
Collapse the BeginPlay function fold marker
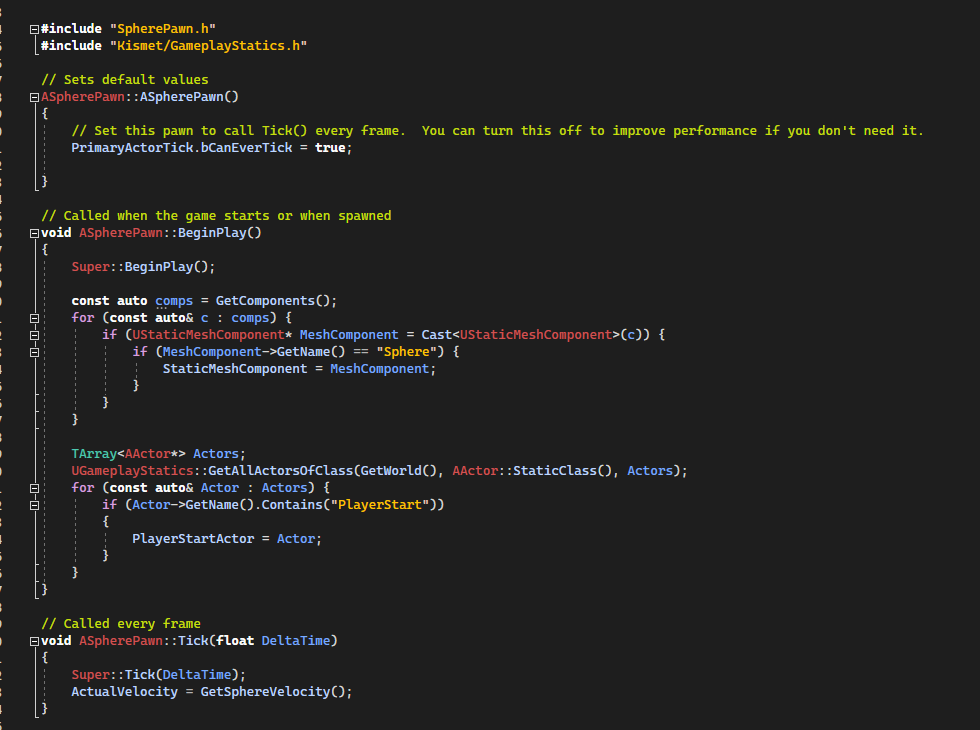34,234
